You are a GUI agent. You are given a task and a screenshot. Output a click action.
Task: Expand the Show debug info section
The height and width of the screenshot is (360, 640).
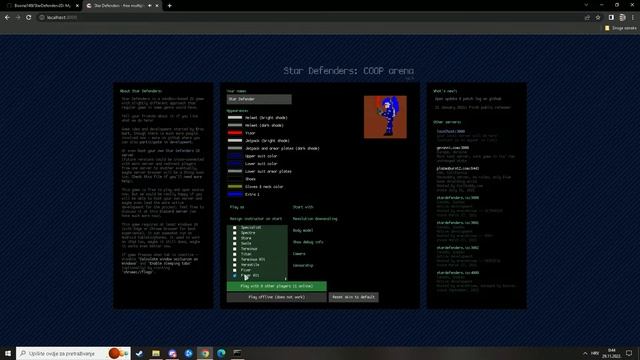point(308,242)
